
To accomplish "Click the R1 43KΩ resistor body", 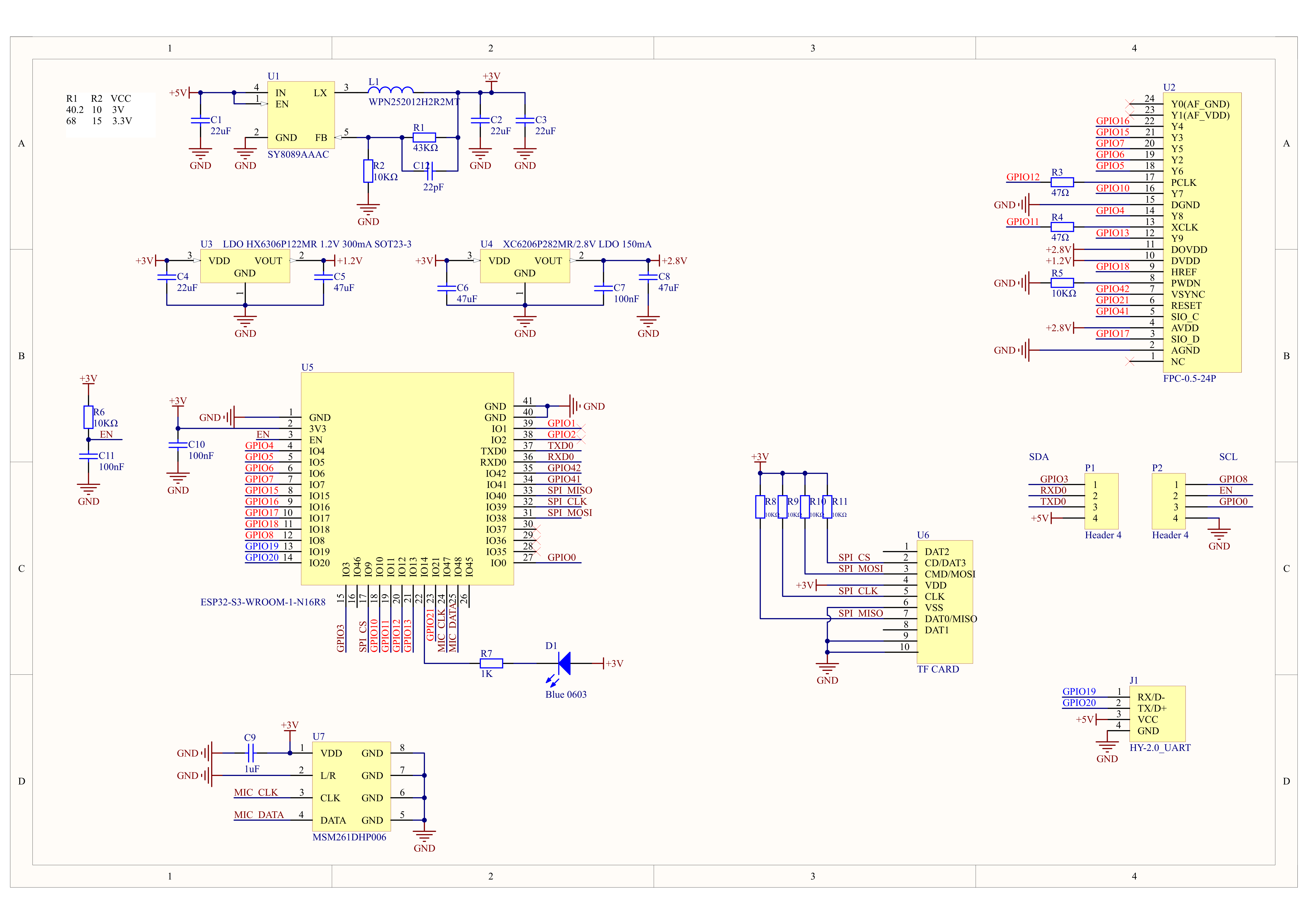I will click(425, 137).
